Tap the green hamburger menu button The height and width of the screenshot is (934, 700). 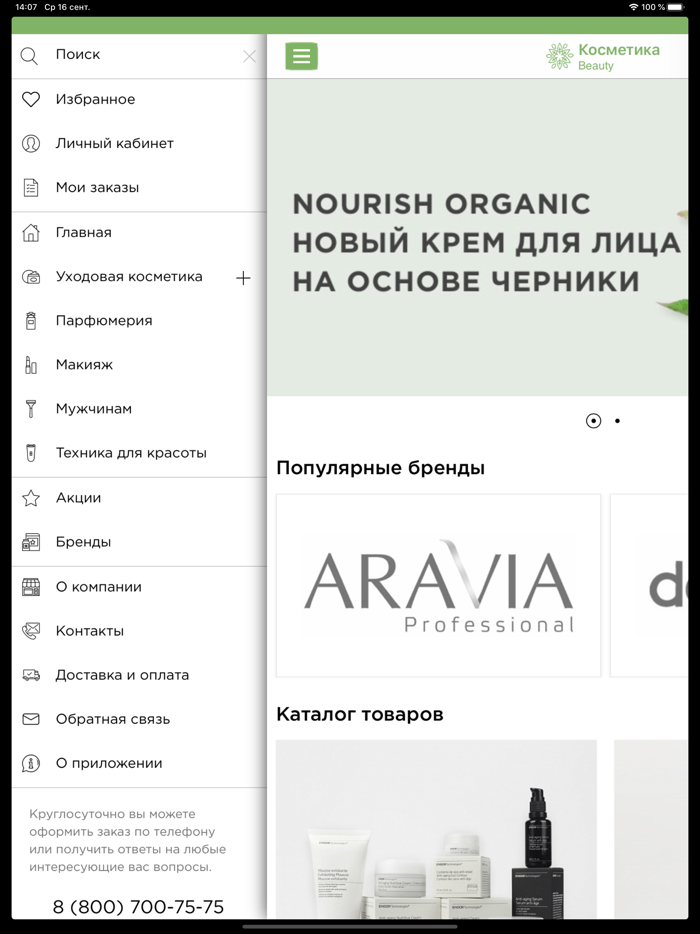(x=301, y=57)
